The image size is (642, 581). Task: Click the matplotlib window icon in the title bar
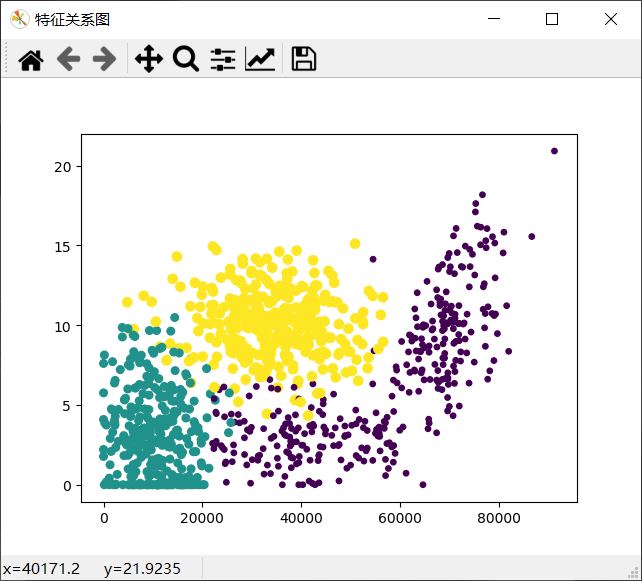pyautogui.click(x=19, y=19)
